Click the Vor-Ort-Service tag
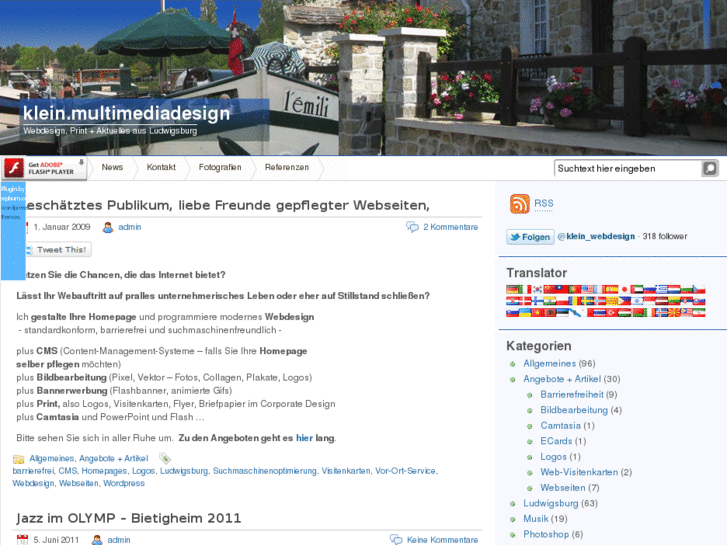Viewport: 727px width, 545px height. [x=405, y=471]
